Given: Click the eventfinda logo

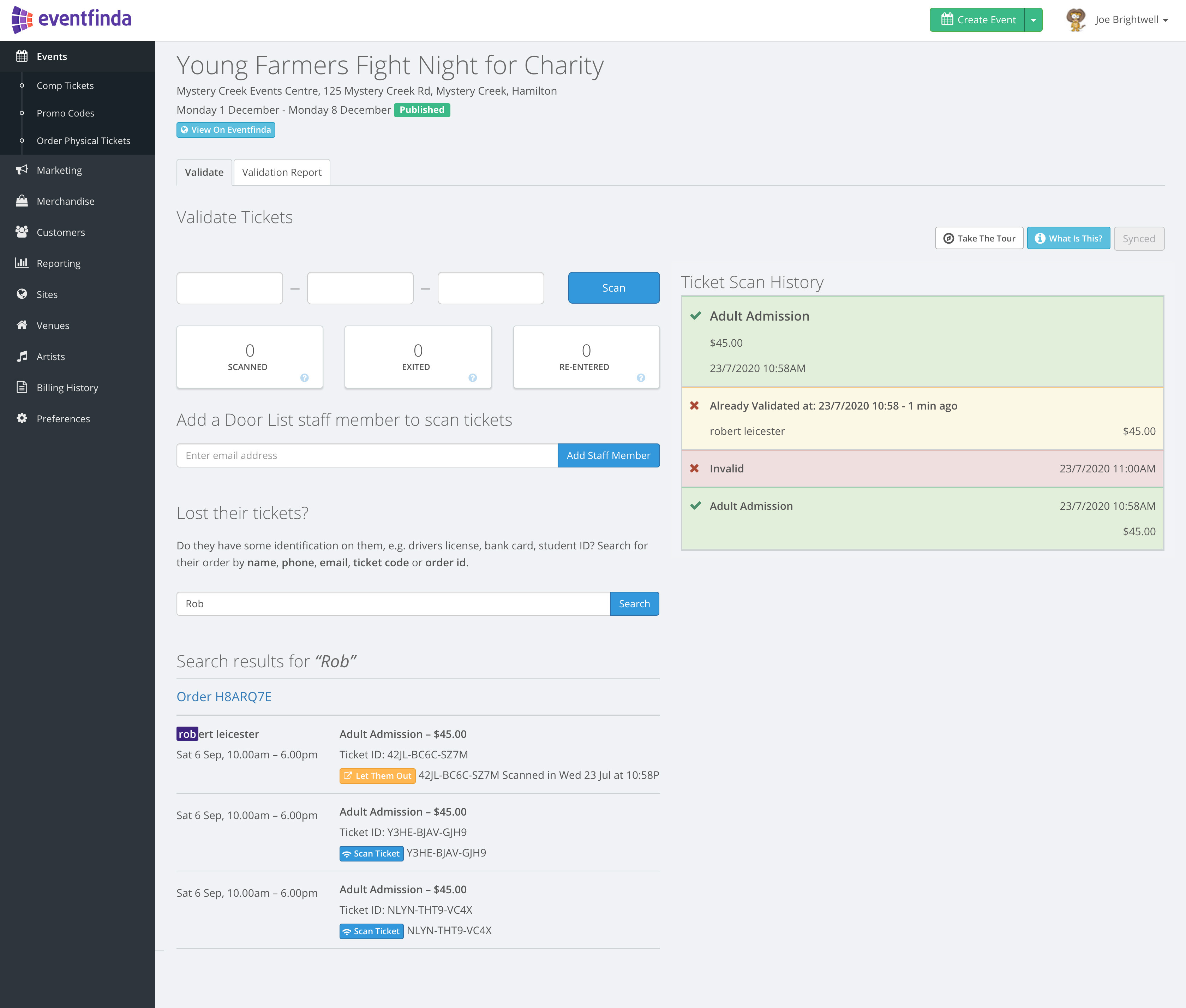Looking at the screenshot, I should (x=71, y=19).
